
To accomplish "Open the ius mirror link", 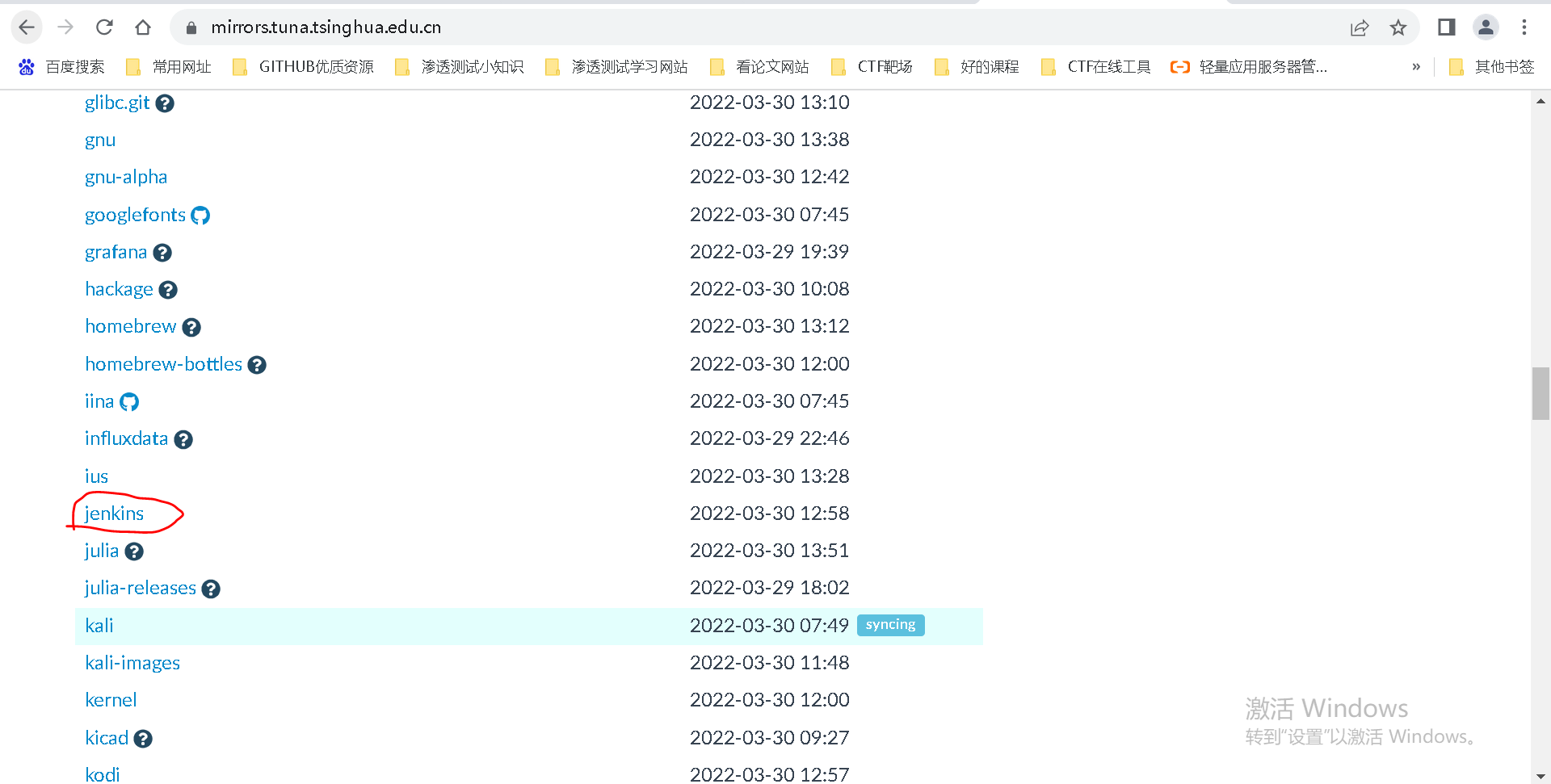I will 96,476.
